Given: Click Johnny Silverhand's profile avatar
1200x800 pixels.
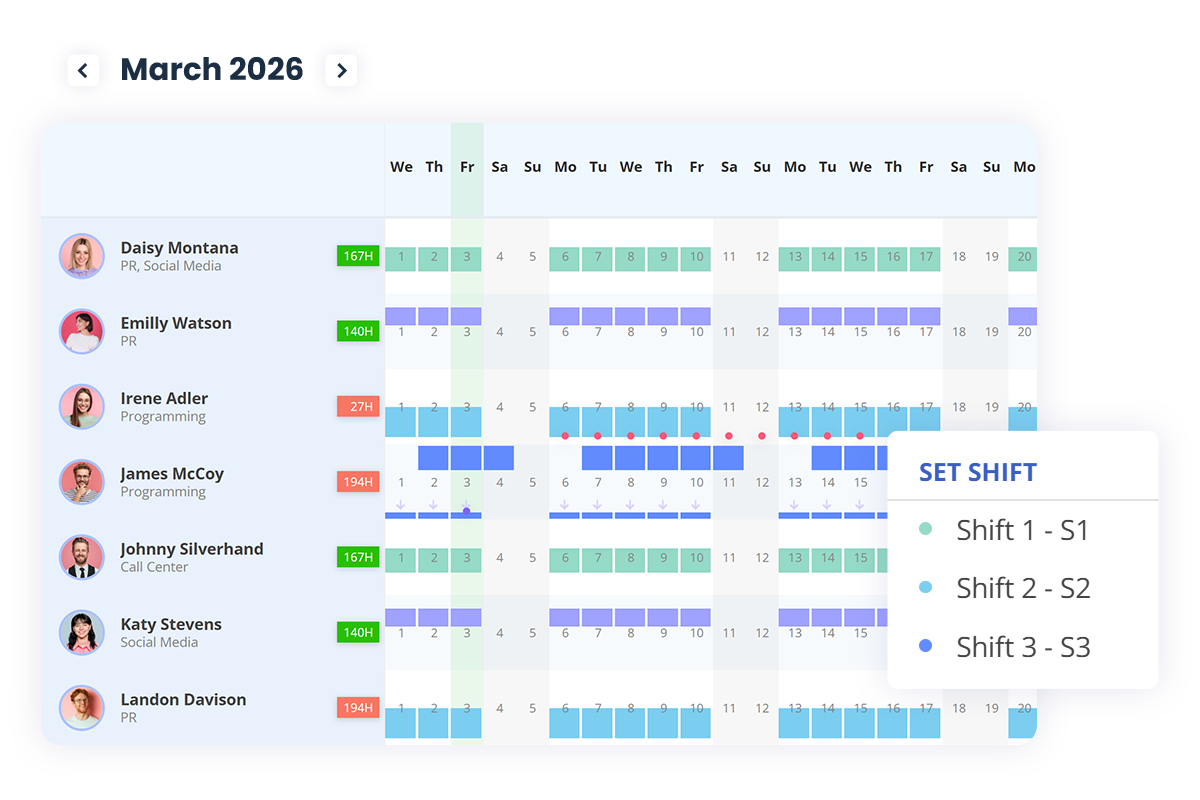Looking at the screenshot, I should point(81,557).
